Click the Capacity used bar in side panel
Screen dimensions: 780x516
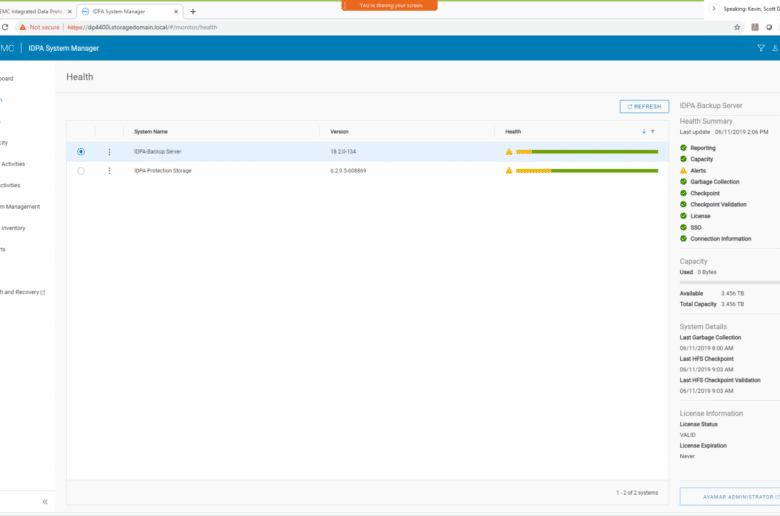730,283
